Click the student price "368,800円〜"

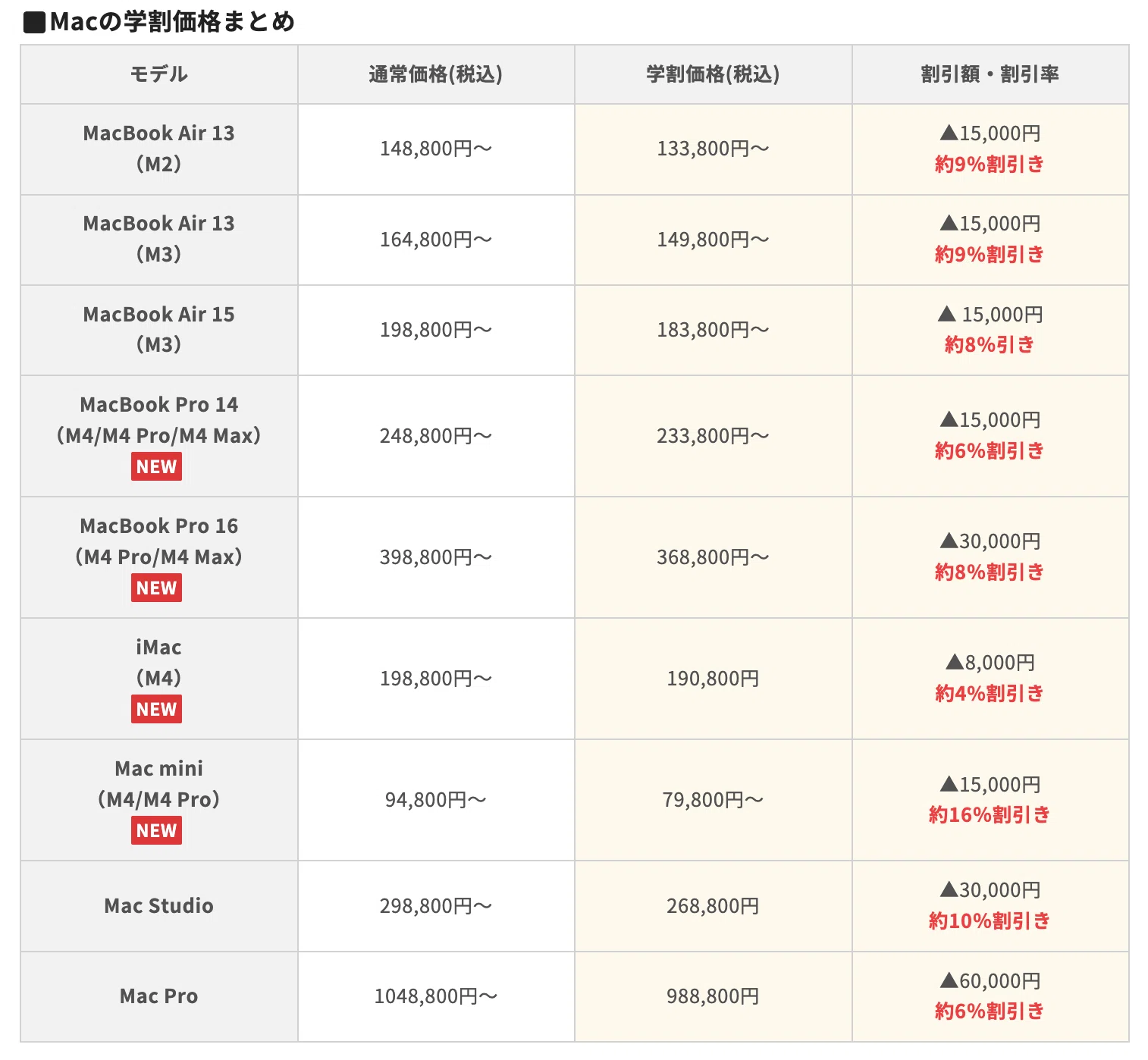(x=713, y=557)
